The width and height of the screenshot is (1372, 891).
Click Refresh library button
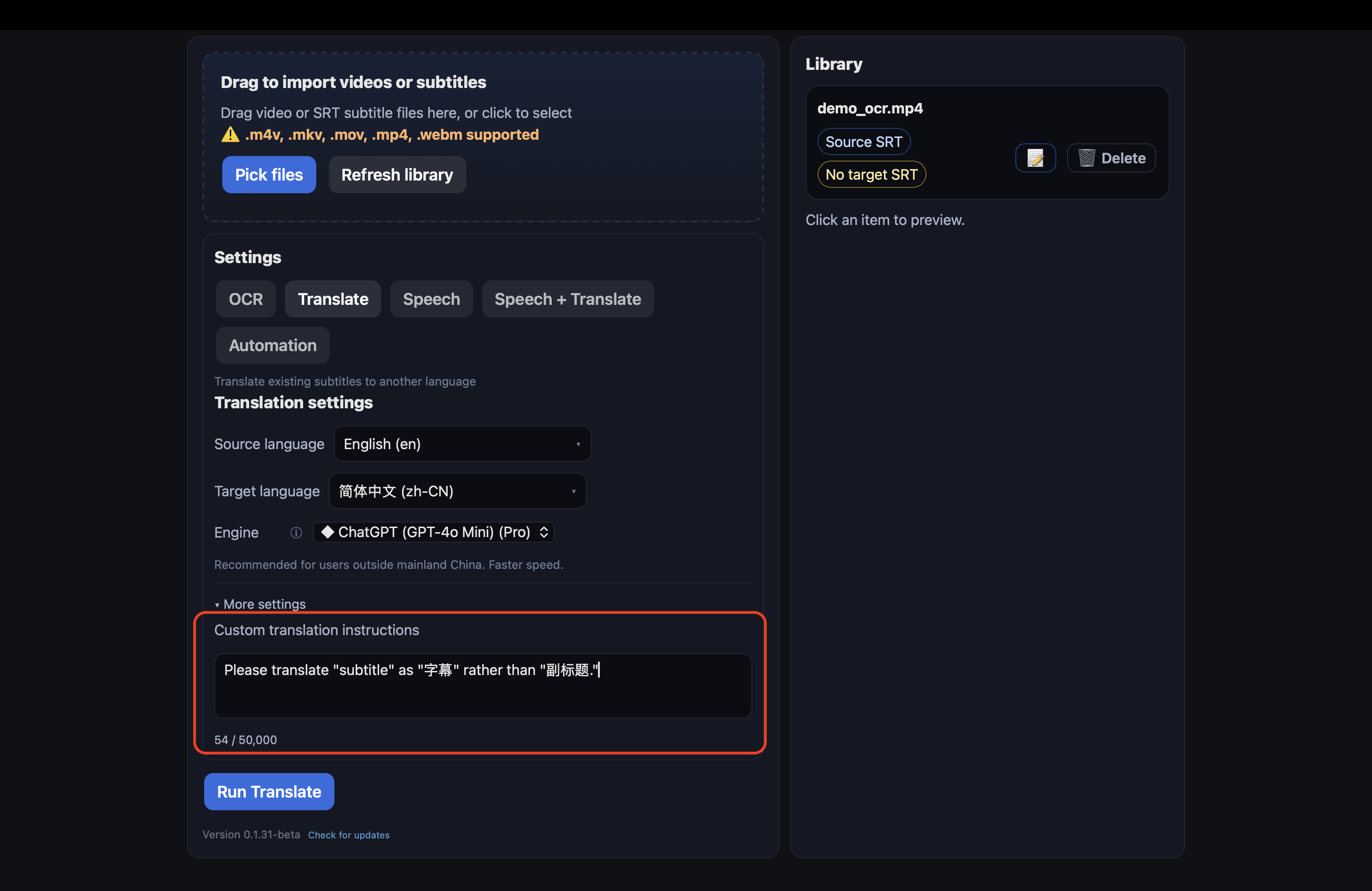pyautogui.click(x=397, y=175)
